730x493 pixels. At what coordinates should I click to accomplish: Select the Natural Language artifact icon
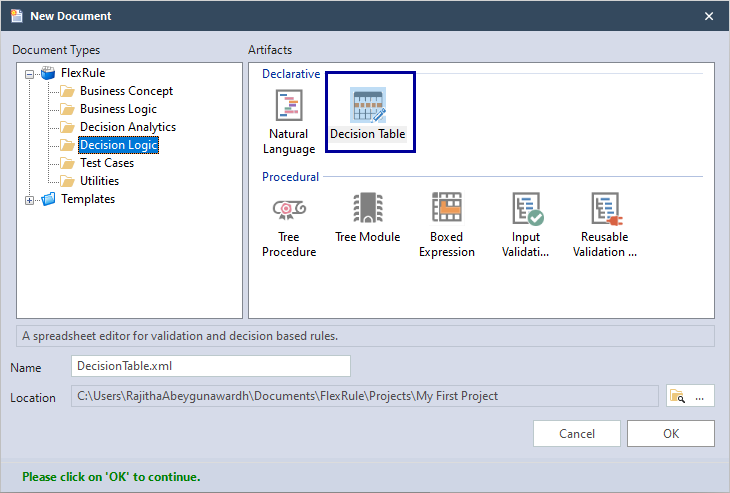point(289,105)
